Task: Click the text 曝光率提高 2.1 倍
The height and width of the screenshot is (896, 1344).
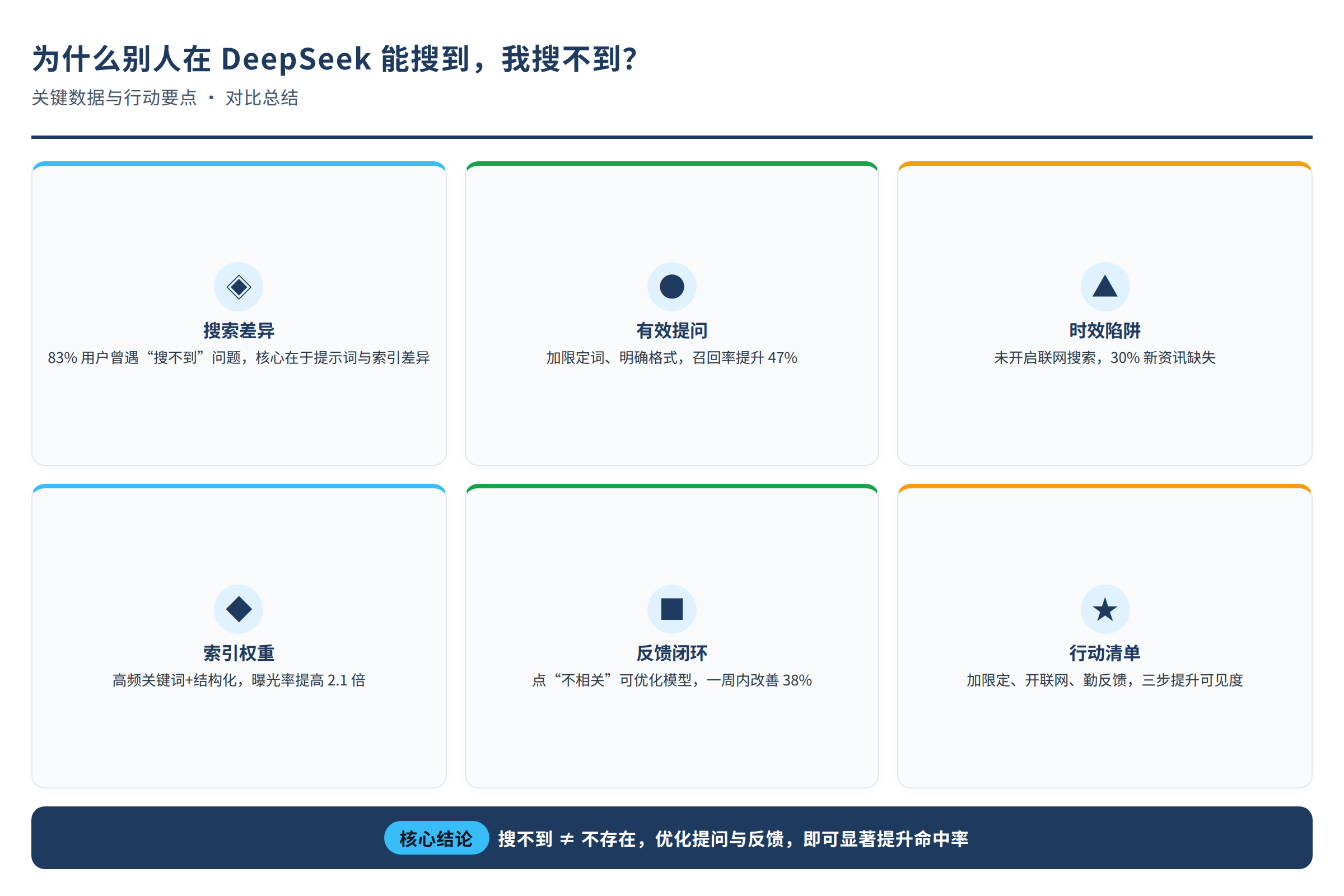Action: 309,680
